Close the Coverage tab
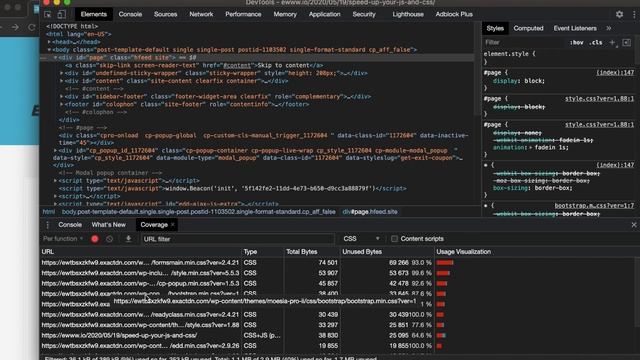The height and width of the screenshot is (360, 640). (x=173, y=224)
